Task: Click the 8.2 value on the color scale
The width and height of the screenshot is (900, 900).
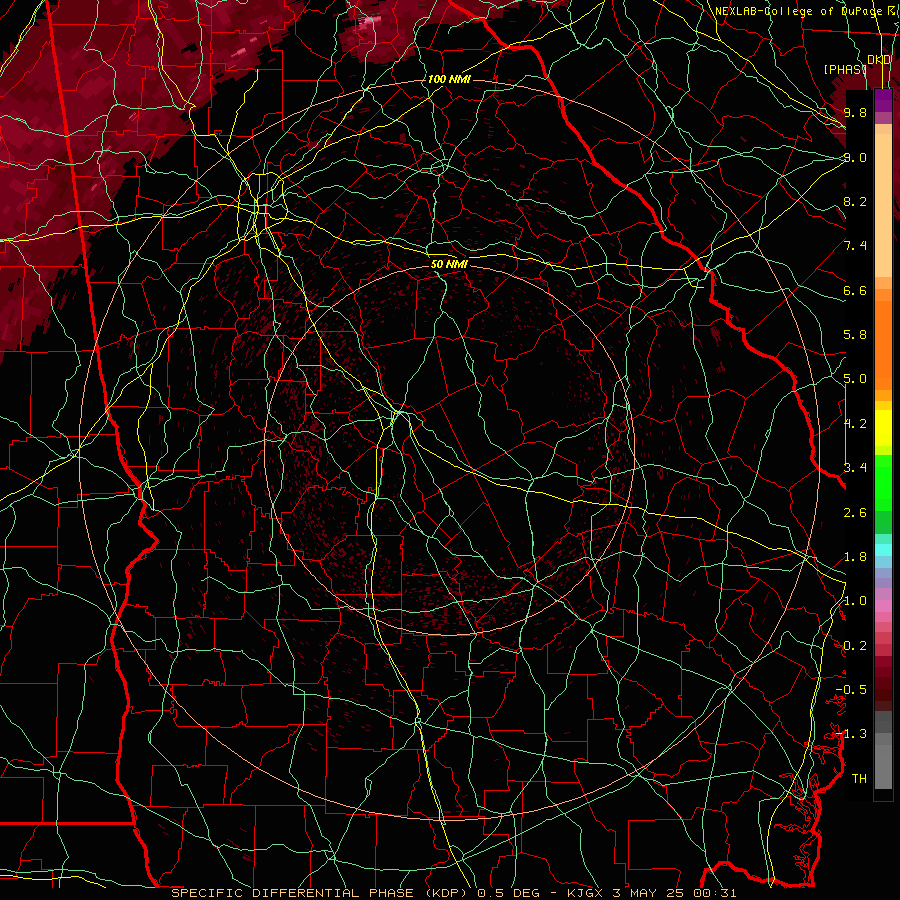Action: coord(855,201)
